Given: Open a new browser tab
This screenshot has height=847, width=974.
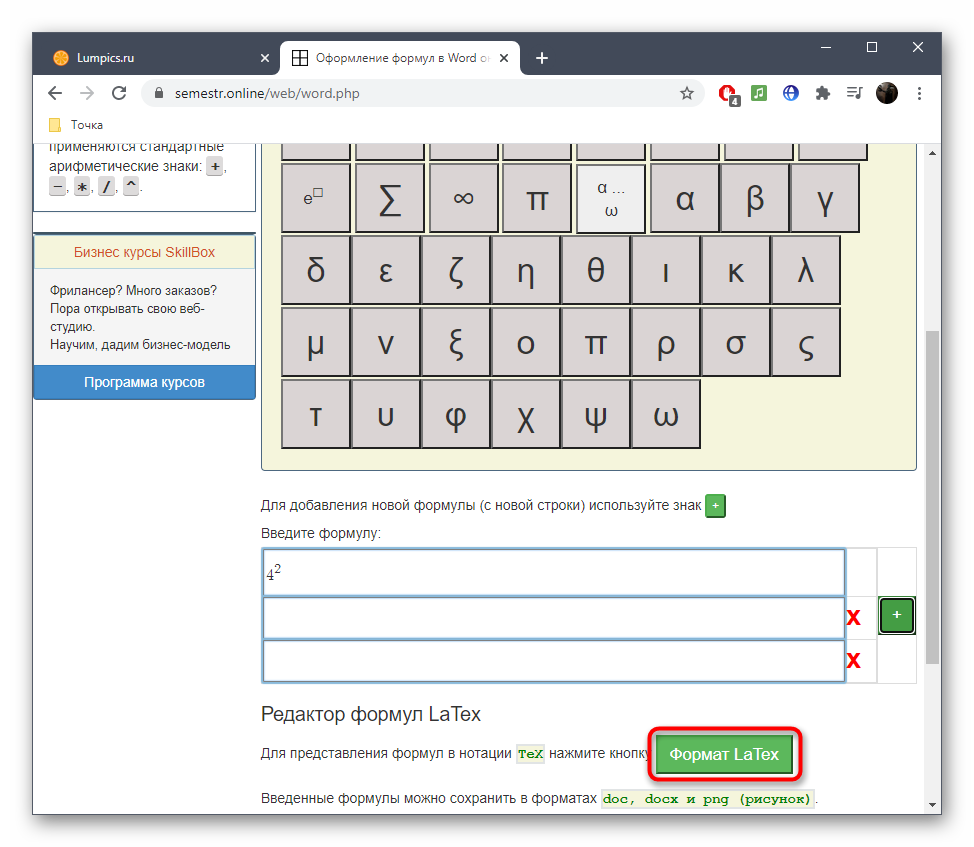Looking at the screenshot, I should [542, 58].
